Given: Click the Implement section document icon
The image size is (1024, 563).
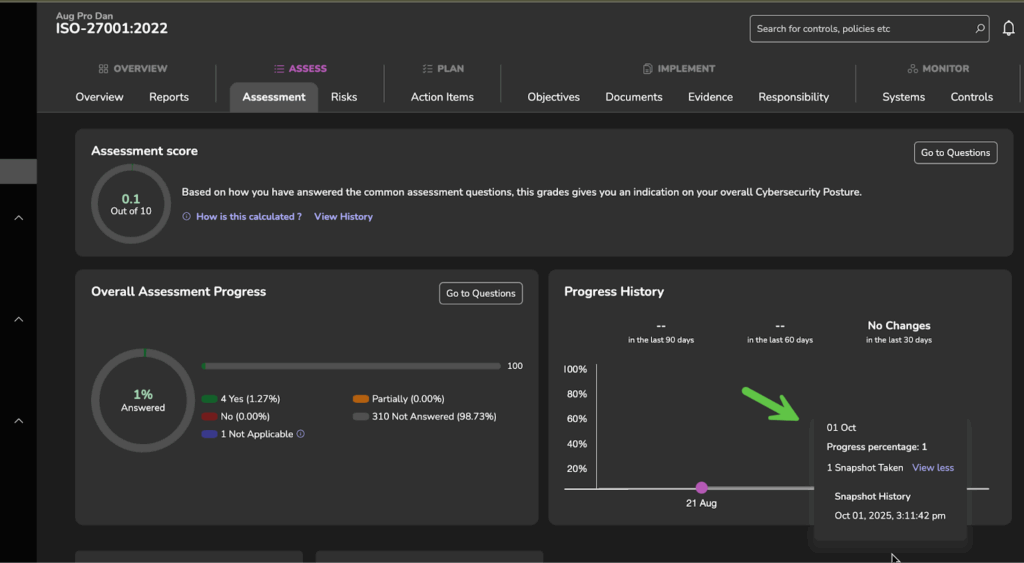Looking at the screenshot, I should 648,69.
